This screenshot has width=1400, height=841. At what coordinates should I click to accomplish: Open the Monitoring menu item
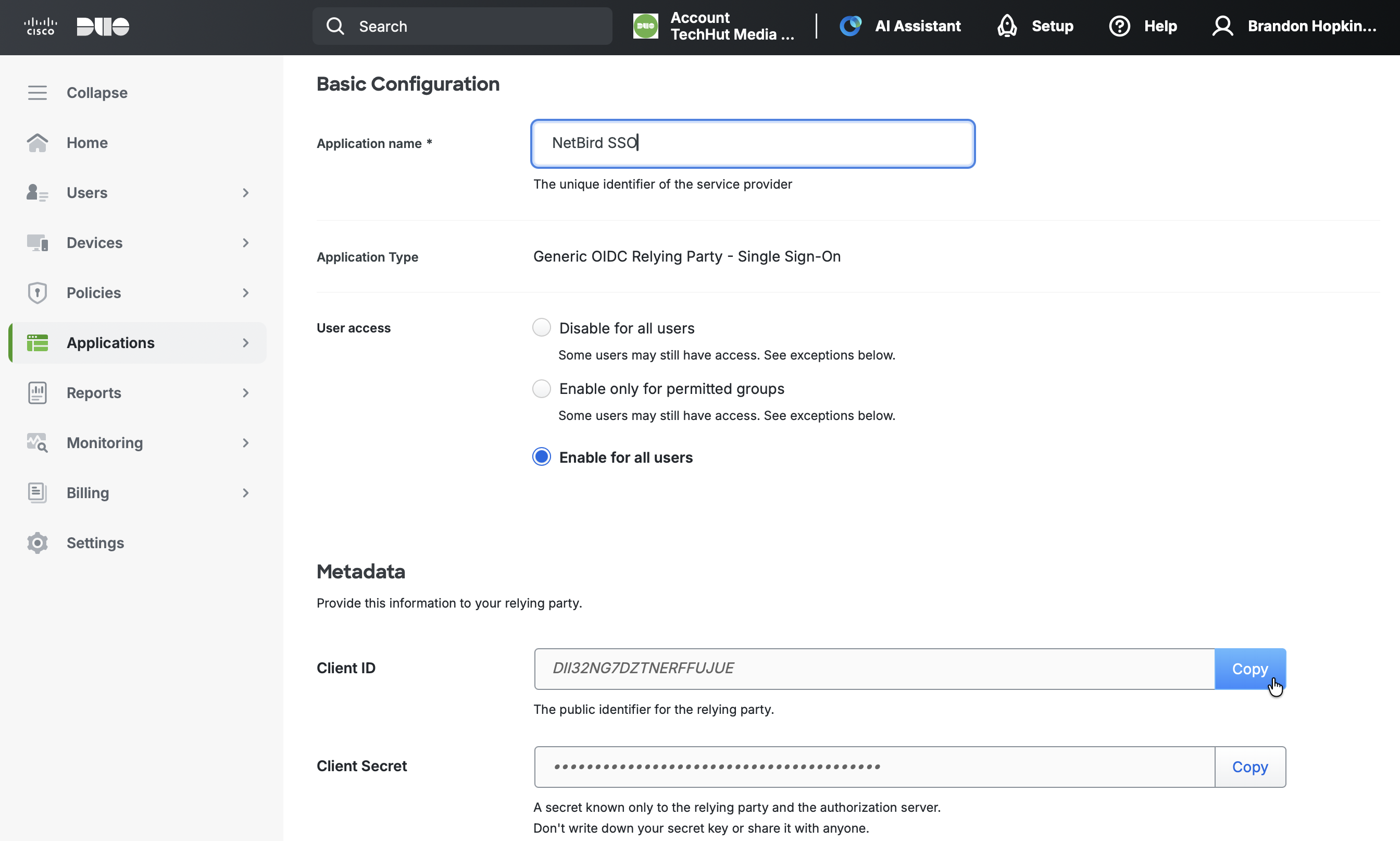pos(105,442)
